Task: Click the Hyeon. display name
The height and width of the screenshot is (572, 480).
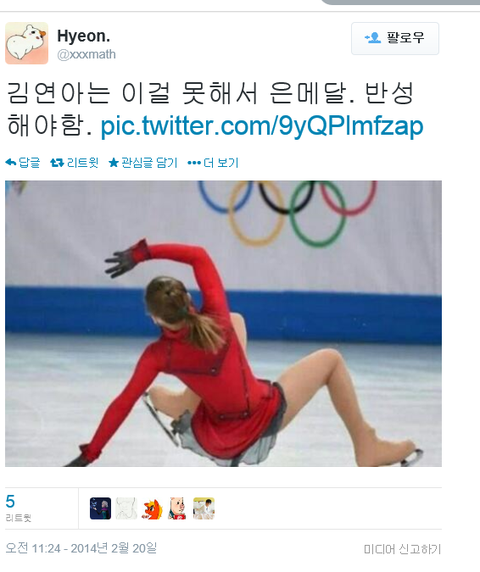Action: click(x=84, y=36)
